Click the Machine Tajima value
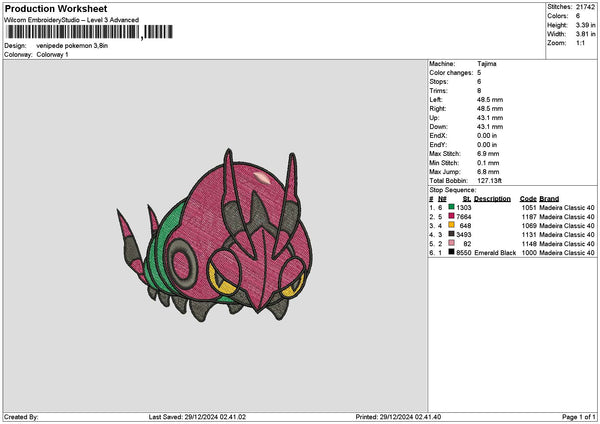Screen dimensions: 600x424 tap(487, 64)
